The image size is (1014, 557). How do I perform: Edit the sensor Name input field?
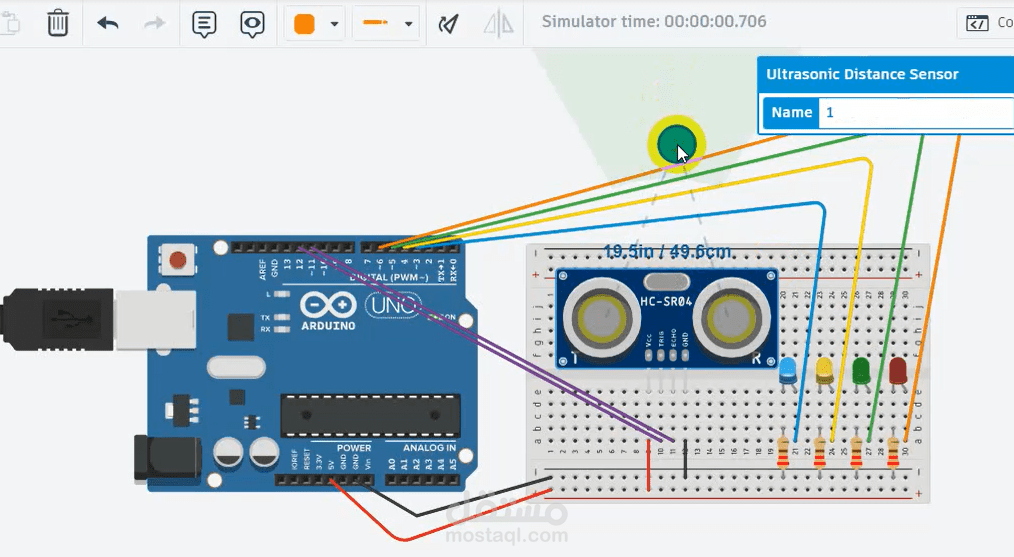pos(916,113)
